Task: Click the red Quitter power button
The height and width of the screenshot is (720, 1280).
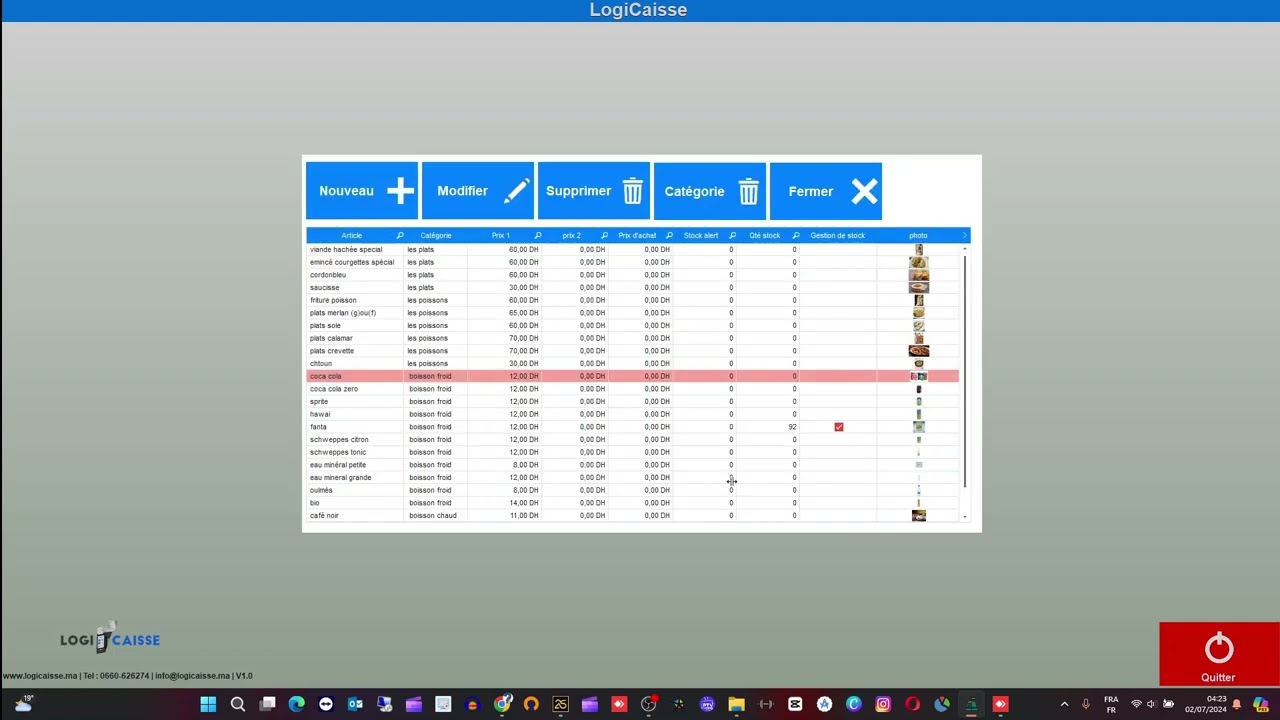Action: point(1219,655)
